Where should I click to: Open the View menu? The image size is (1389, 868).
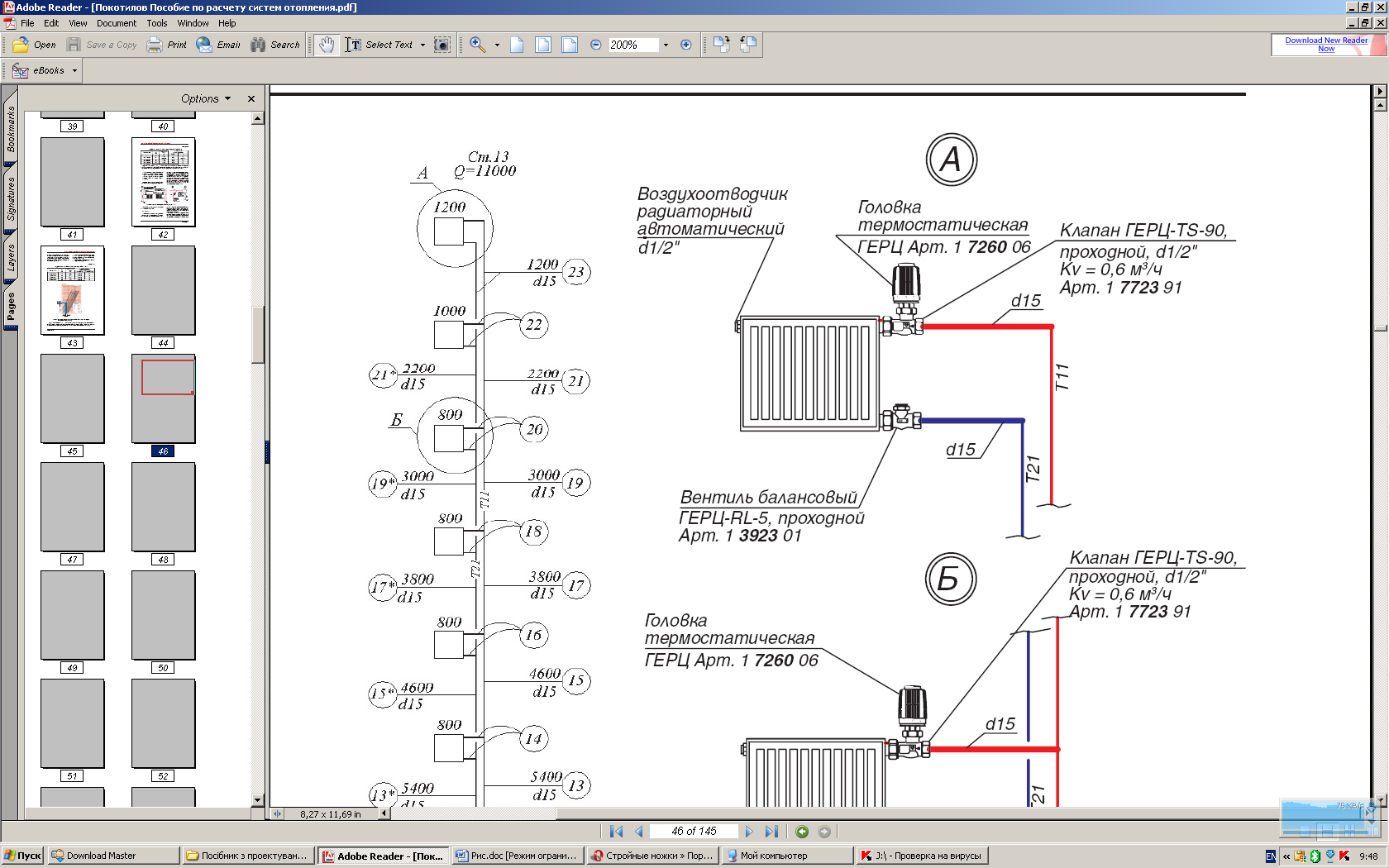(78, 23)
